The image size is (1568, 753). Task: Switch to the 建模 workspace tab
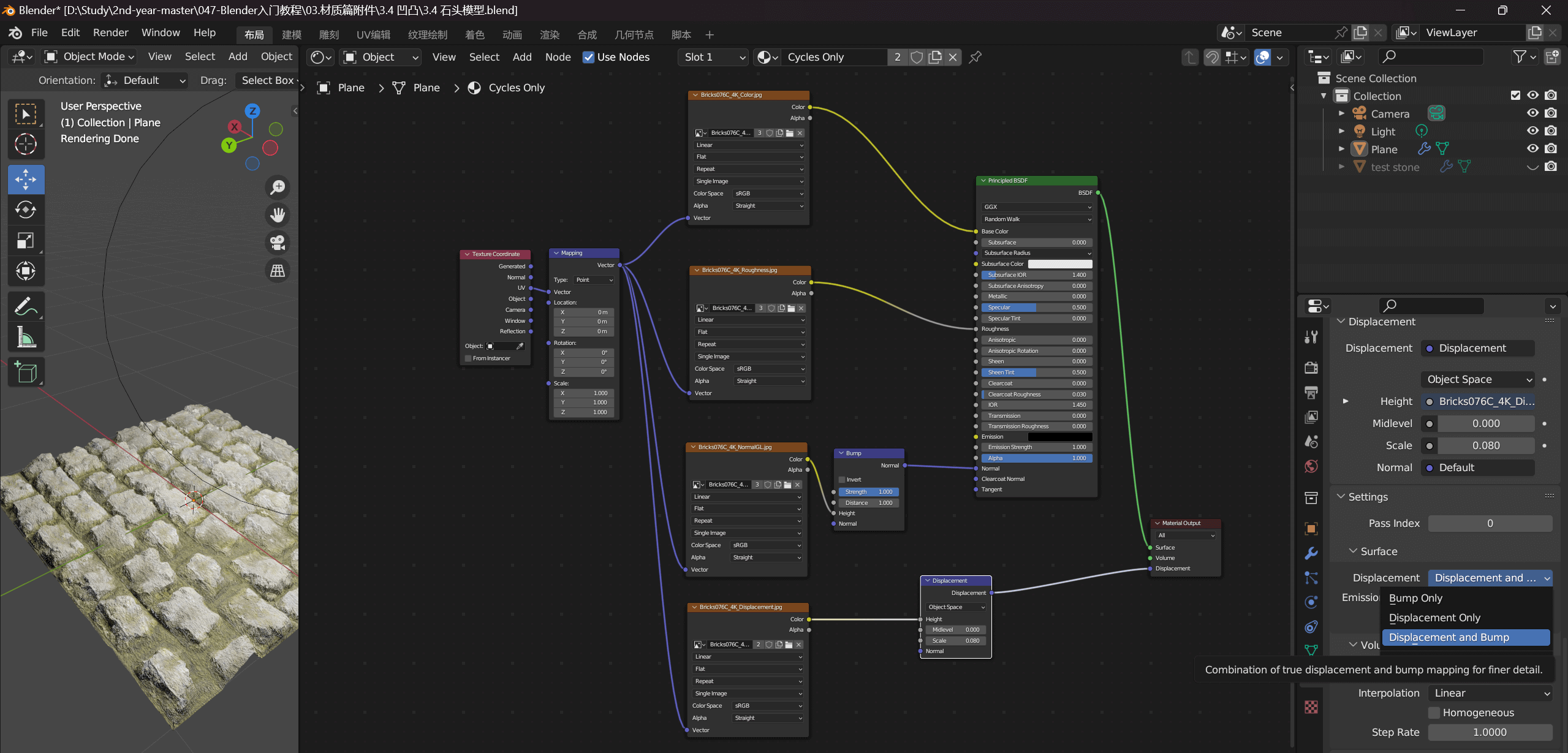pos(292,35)
